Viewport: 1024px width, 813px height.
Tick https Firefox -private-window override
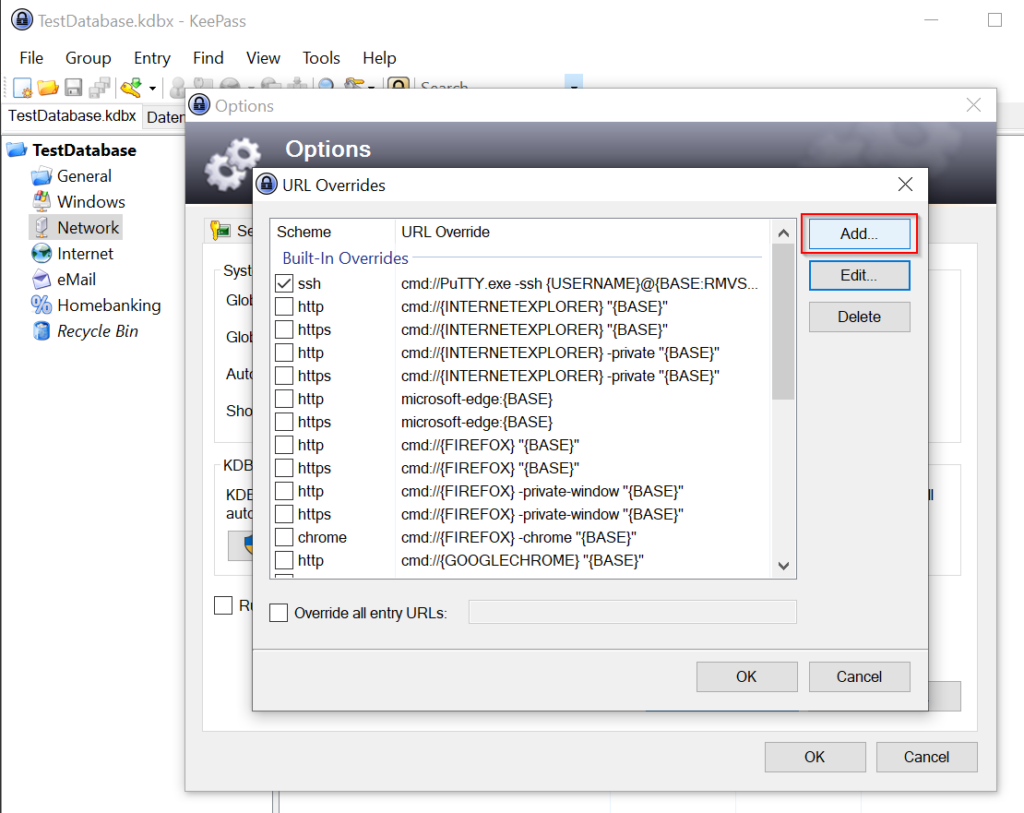click(284, 514)
